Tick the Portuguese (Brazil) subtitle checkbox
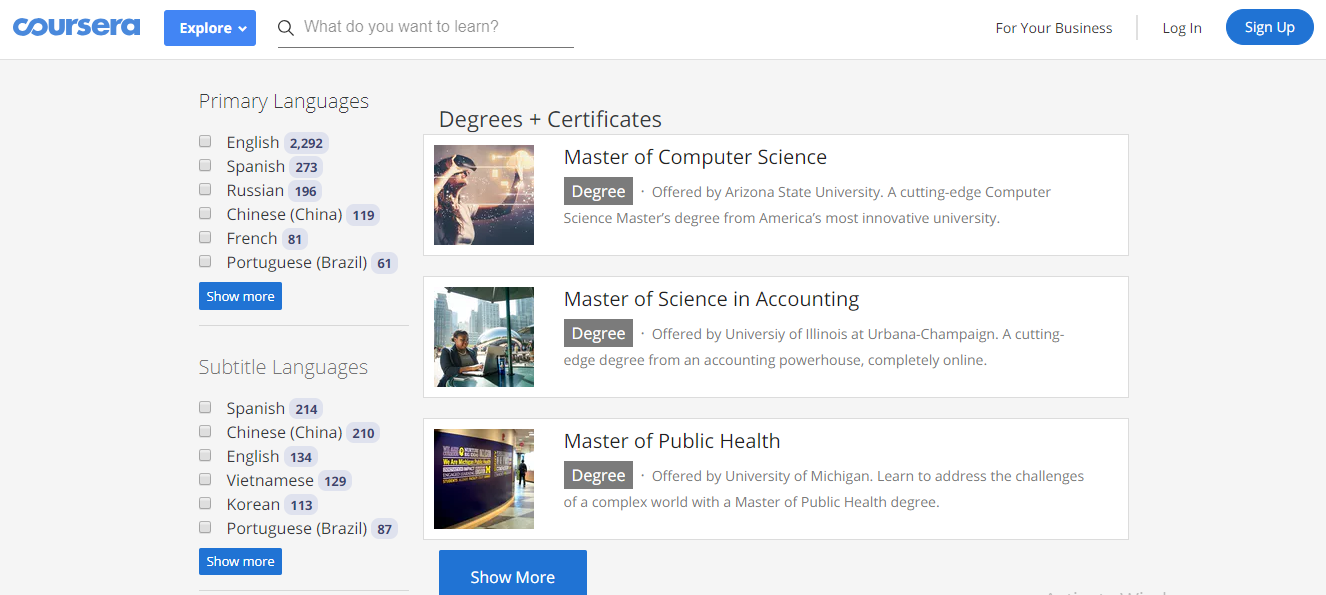 pos(205,527)
